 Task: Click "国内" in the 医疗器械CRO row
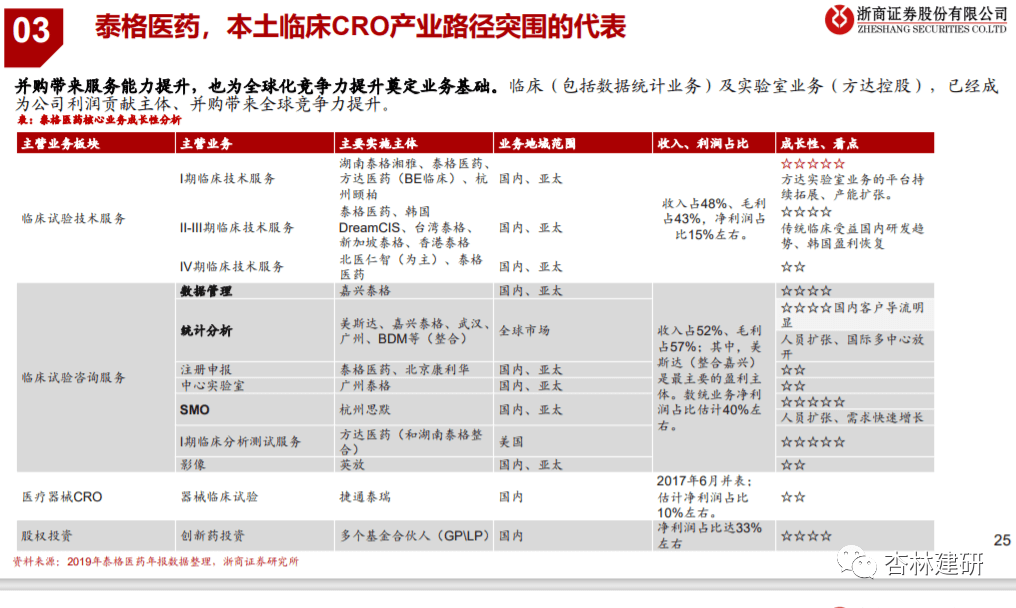511,497
